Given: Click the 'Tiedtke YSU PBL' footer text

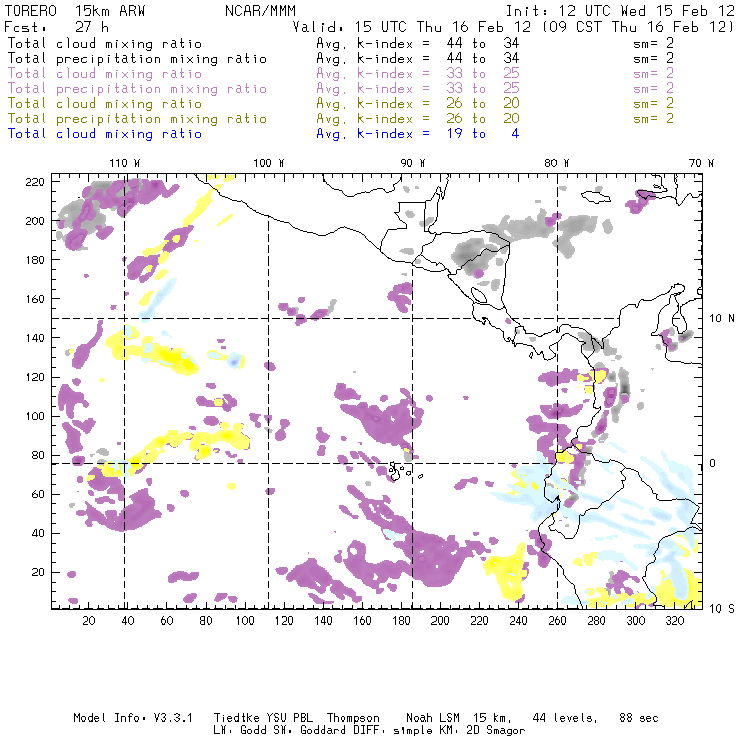Looking at the screenshot, I should (x=263, y=718).
